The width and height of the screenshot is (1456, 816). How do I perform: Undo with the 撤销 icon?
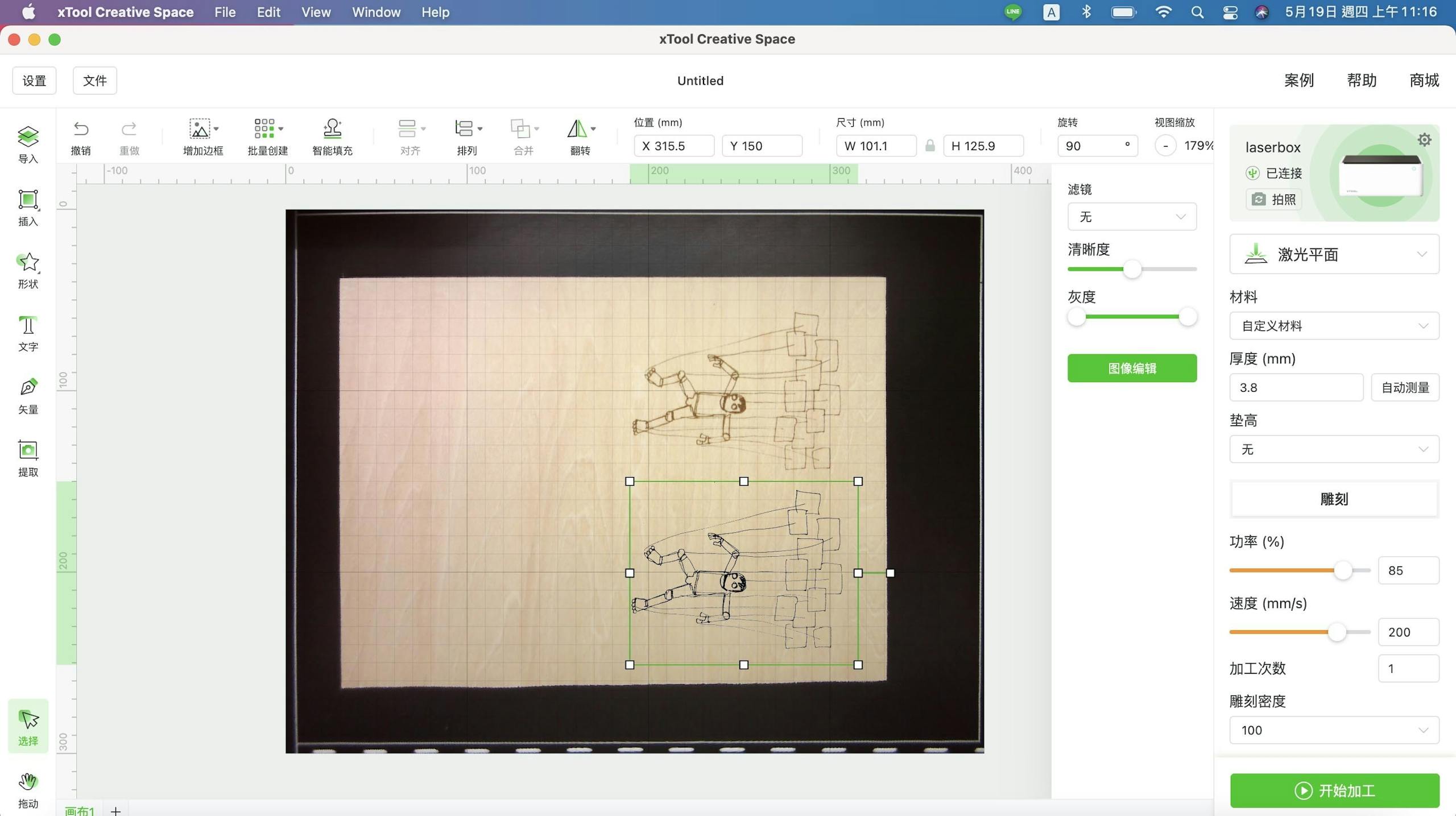(x=81, y=130)
